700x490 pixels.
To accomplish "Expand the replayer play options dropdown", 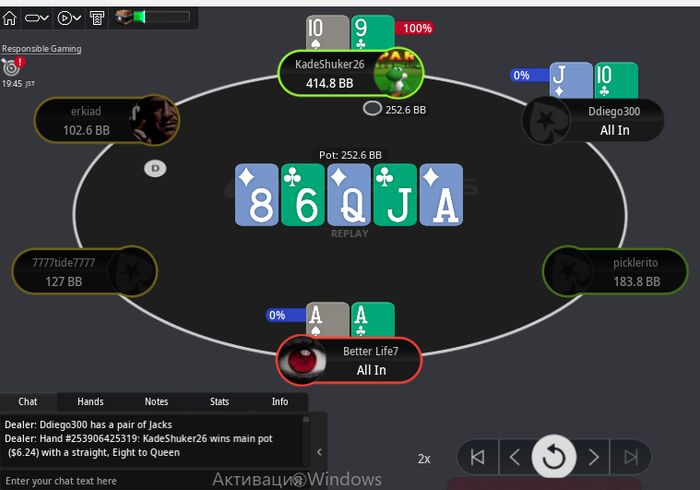I will tap(69, 18).
